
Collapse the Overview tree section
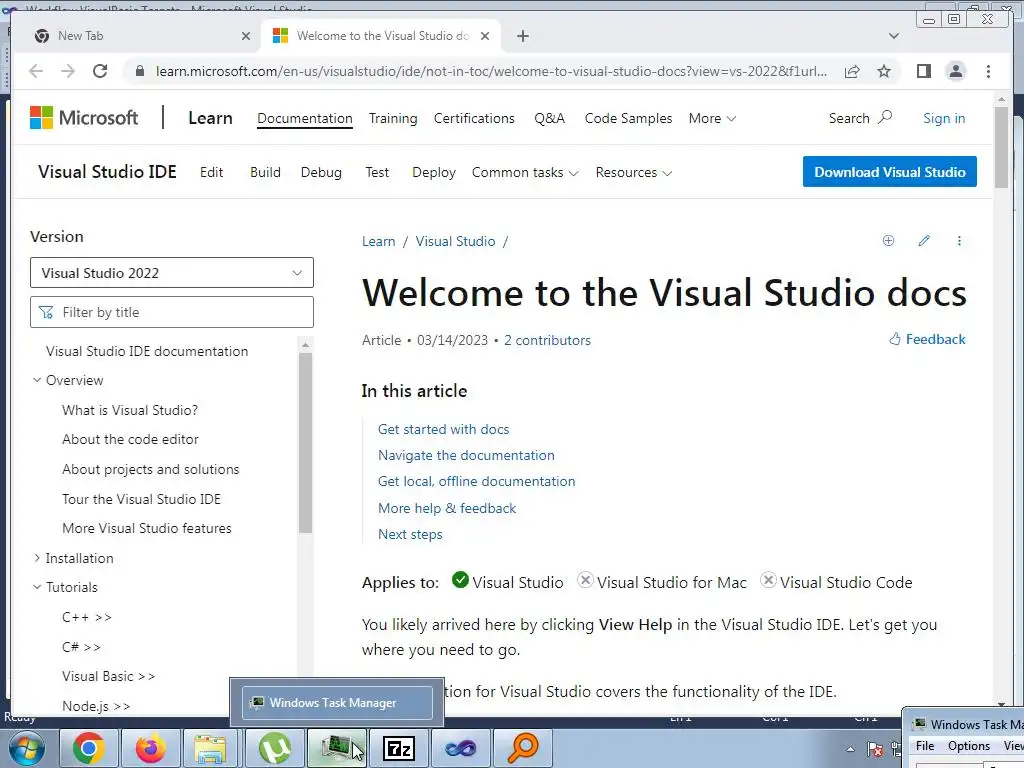(37, 380)
